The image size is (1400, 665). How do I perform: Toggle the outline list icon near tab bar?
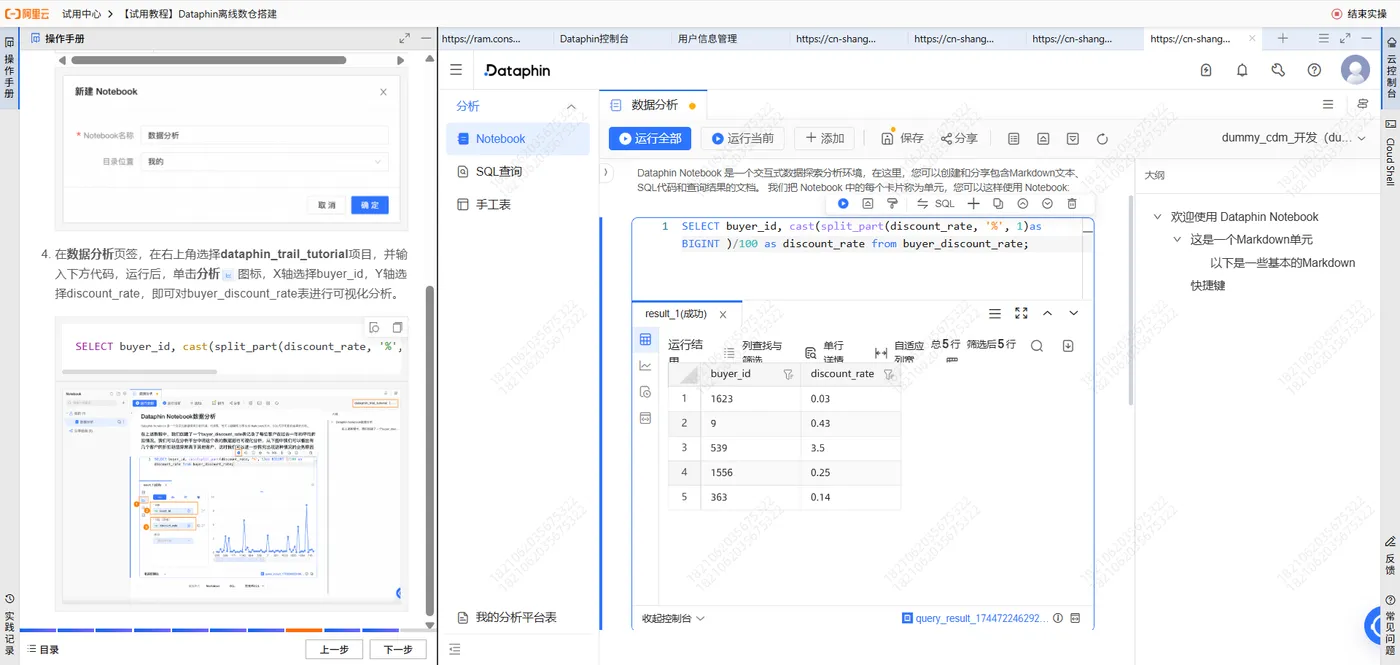pos(1328,104)
